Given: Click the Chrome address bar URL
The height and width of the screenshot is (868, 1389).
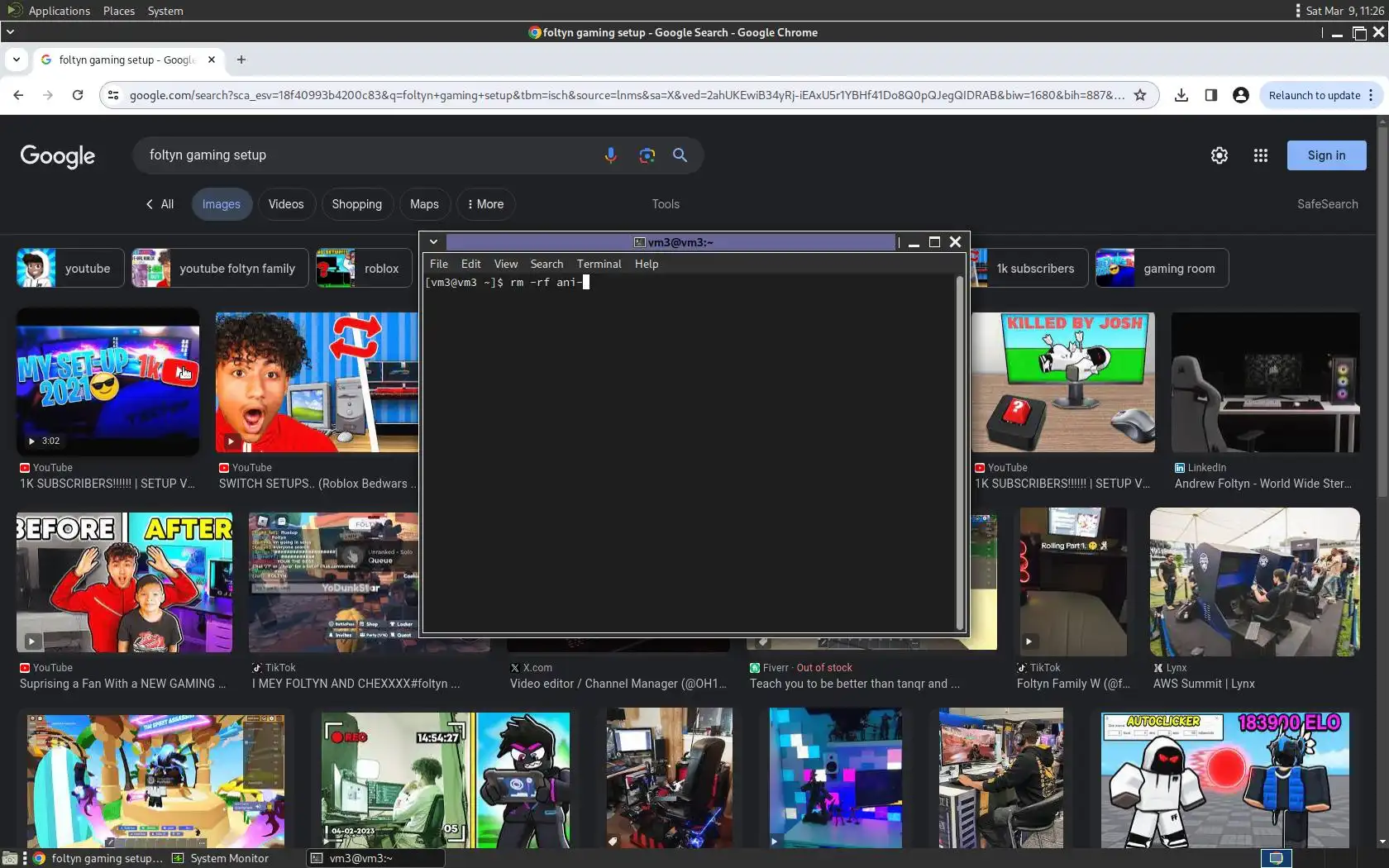Looking at the screenshot, I should [627, 95].
